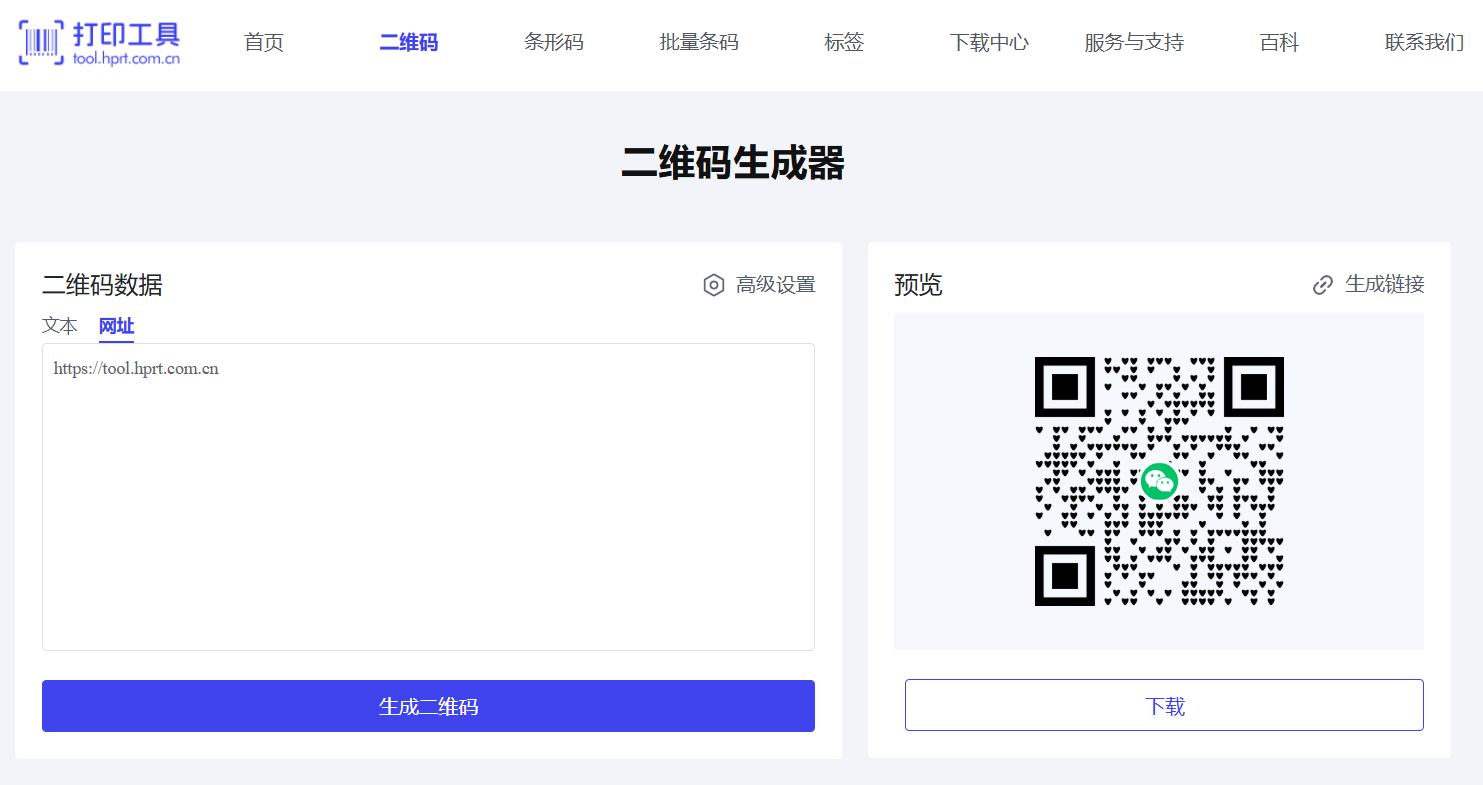Switch to the 网址 tab

(116, 326)
